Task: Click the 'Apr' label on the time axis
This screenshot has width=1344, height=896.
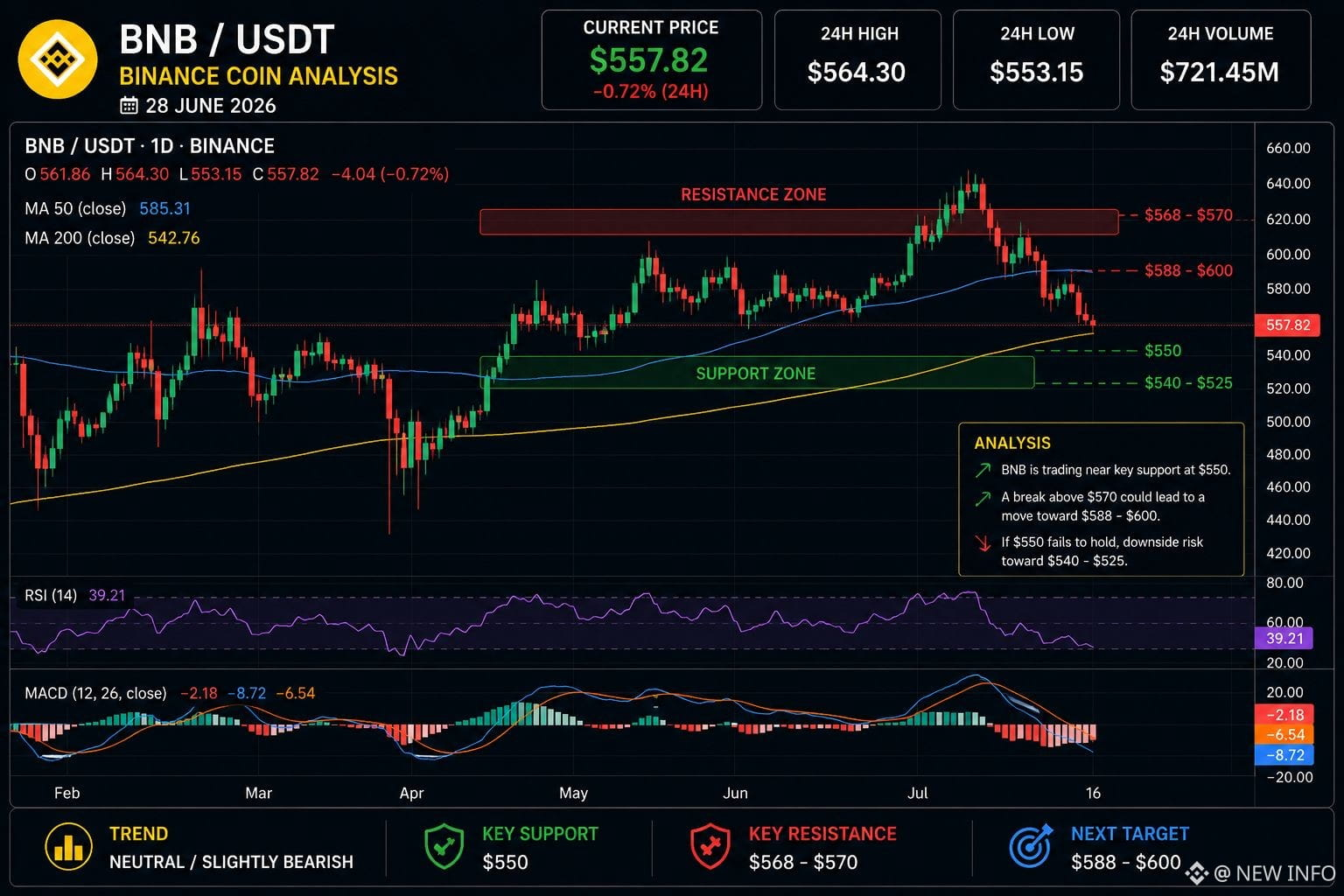Action: (411, 793)
